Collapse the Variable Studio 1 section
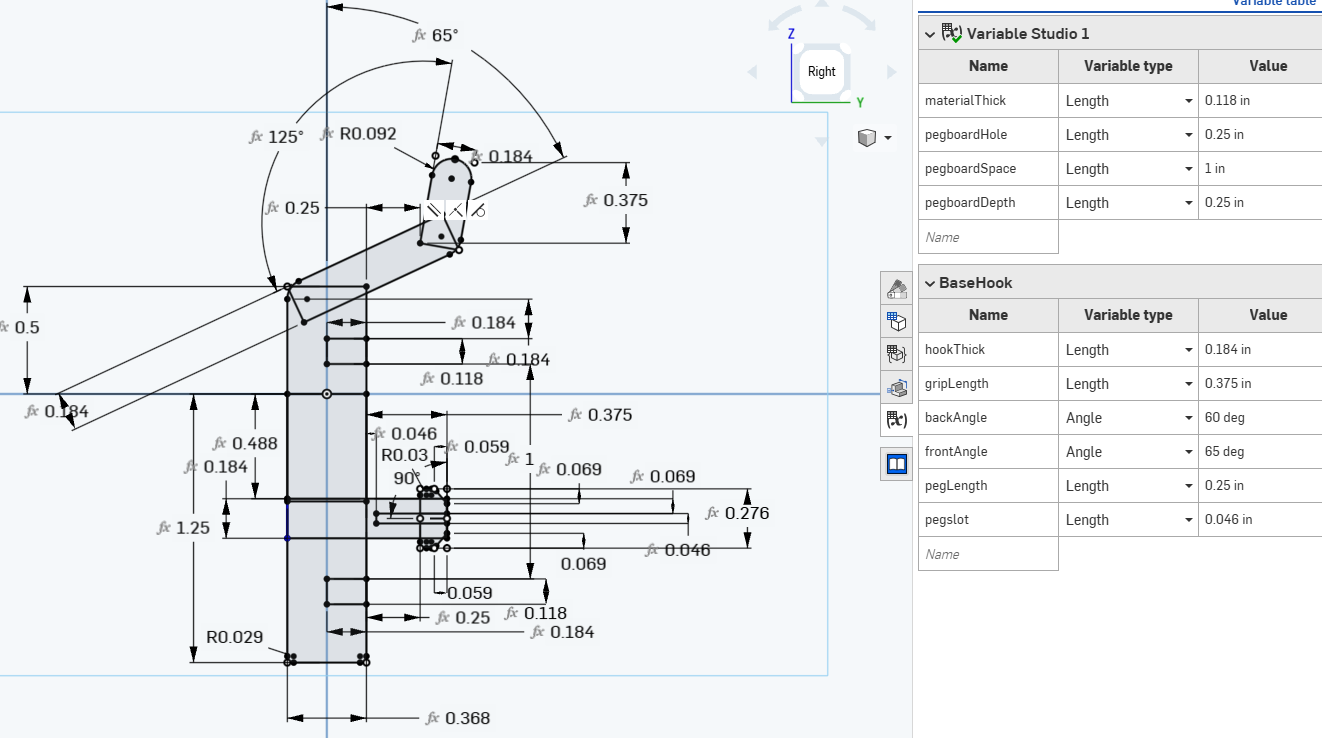 pos(930,34)
